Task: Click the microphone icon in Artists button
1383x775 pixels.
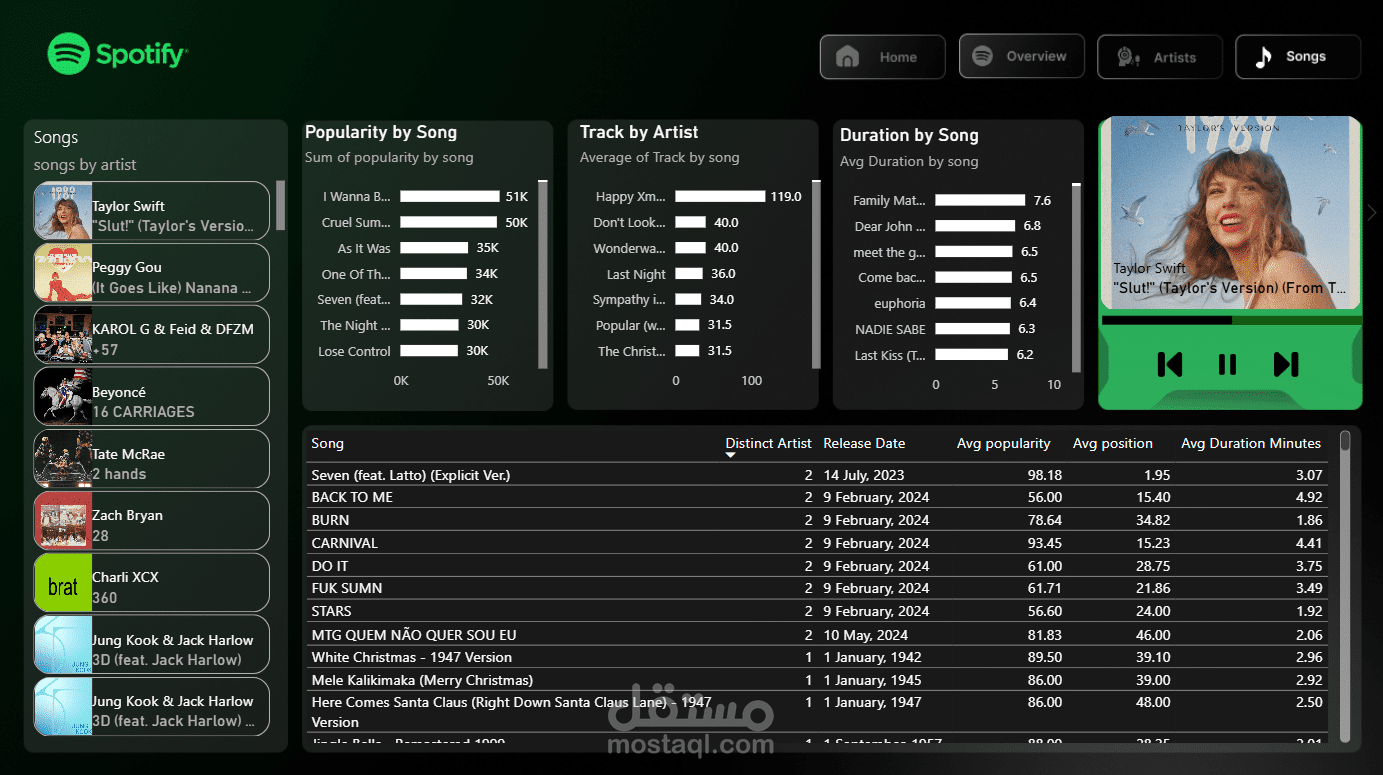Action: point(1128,57)
